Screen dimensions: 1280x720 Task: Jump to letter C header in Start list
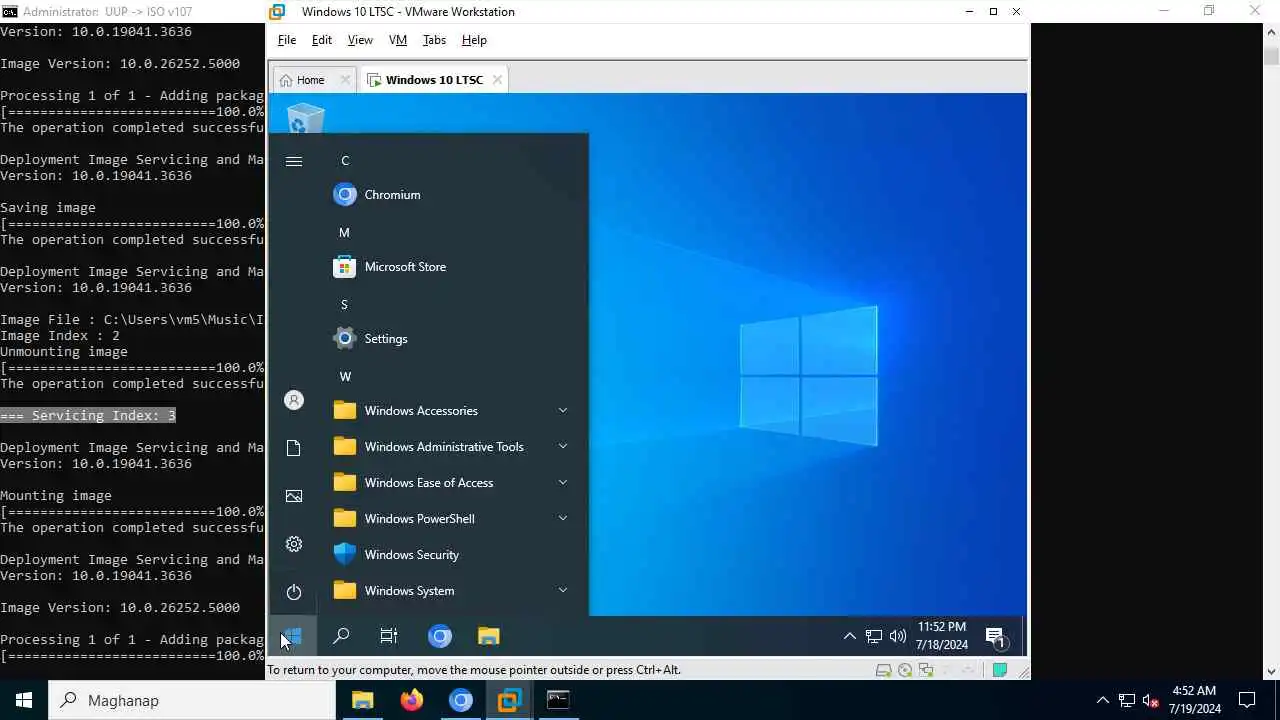coord(345,161)
